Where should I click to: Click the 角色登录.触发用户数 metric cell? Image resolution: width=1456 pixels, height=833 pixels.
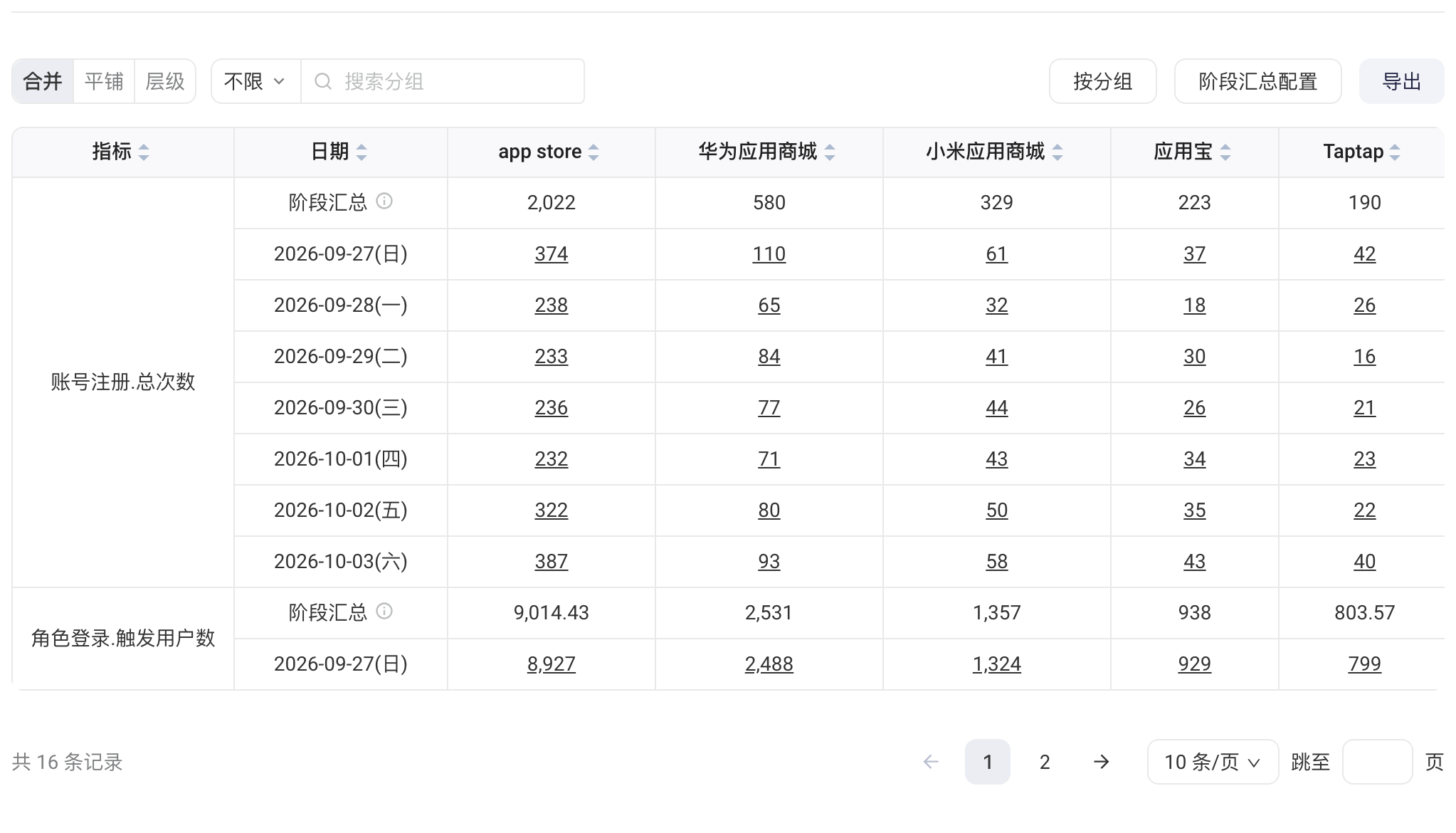point(123,639)
